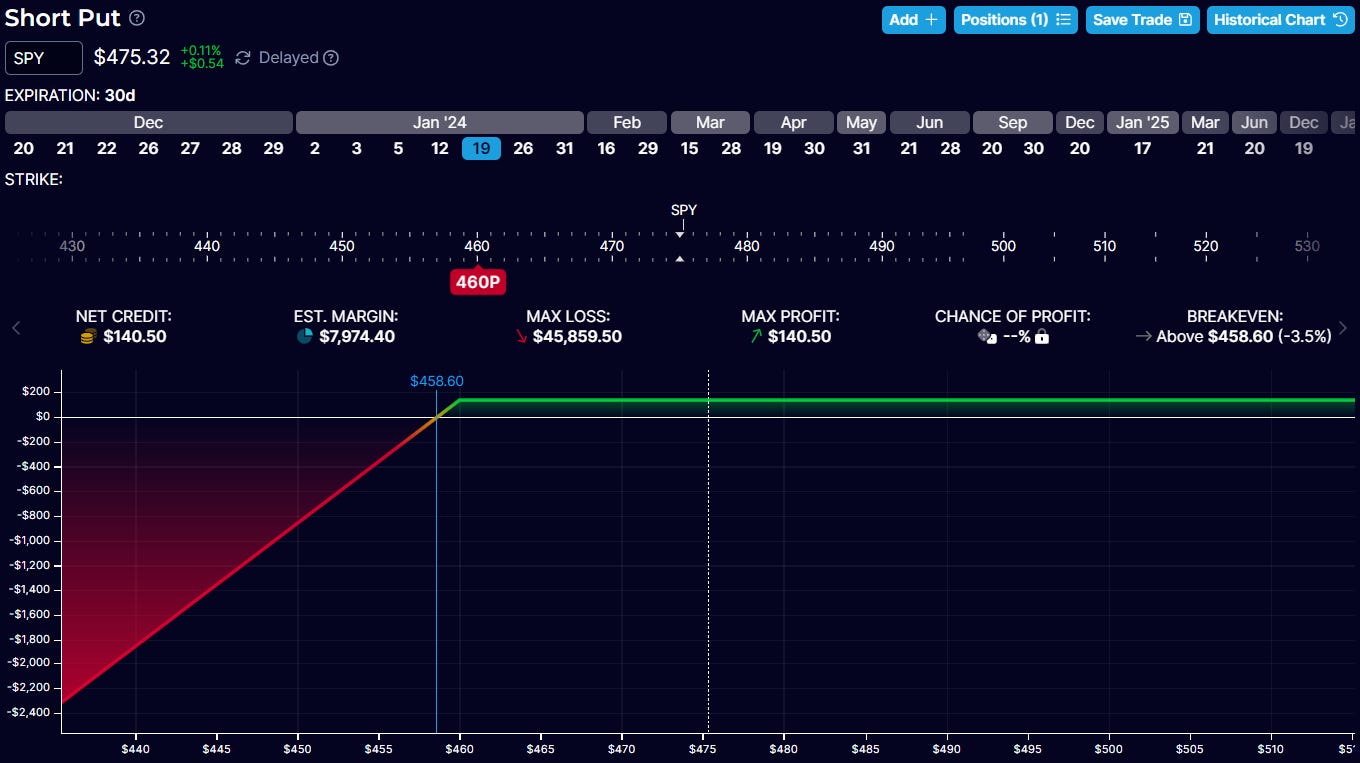Screen dimensions: 1360x763
Task: Pick the February 16 expiration date
Action: [606, 148]
